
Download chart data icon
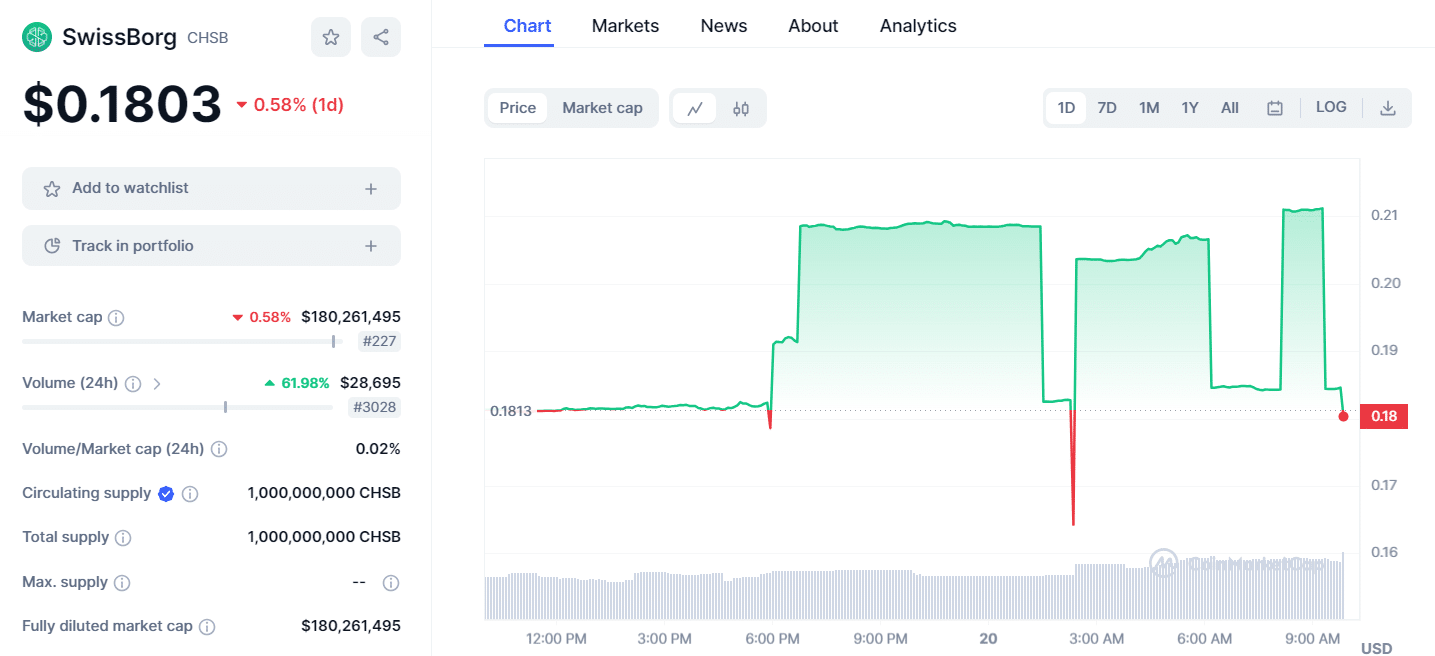point(1388,108)
